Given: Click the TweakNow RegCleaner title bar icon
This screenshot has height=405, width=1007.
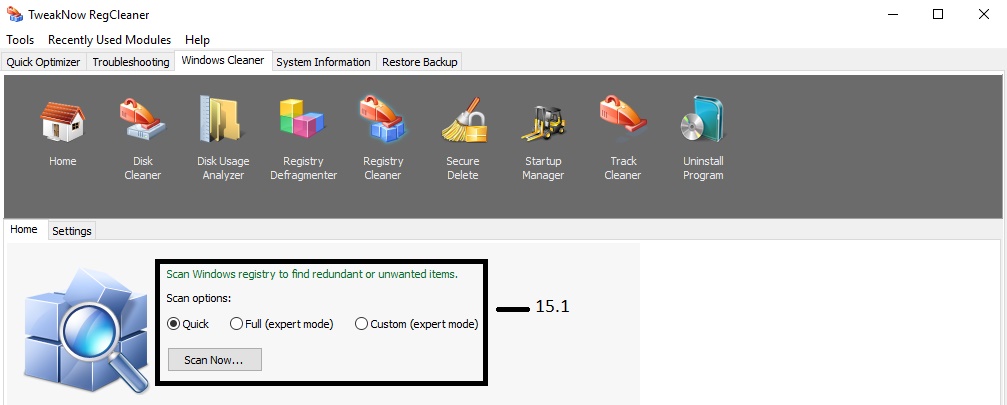Looking at the screenshot, I should (x=14, y=13).
